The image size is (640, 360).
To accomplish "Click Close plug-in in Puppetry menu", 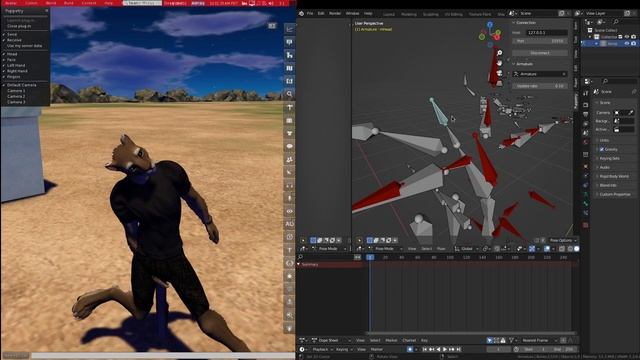I will [19, 26].
